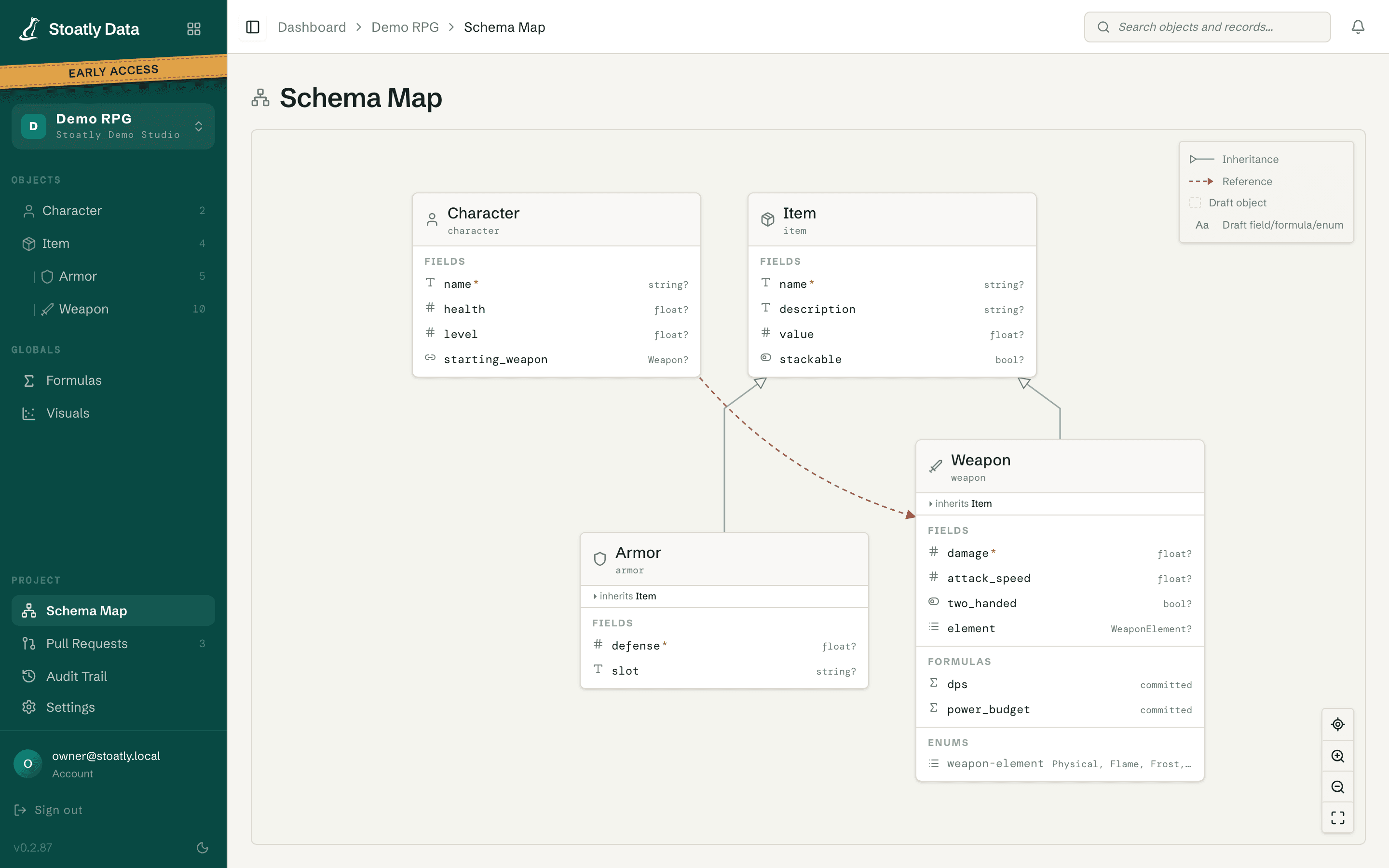Zoom in on the schema map
The image size is (1389, 868).
(1337, 756)
